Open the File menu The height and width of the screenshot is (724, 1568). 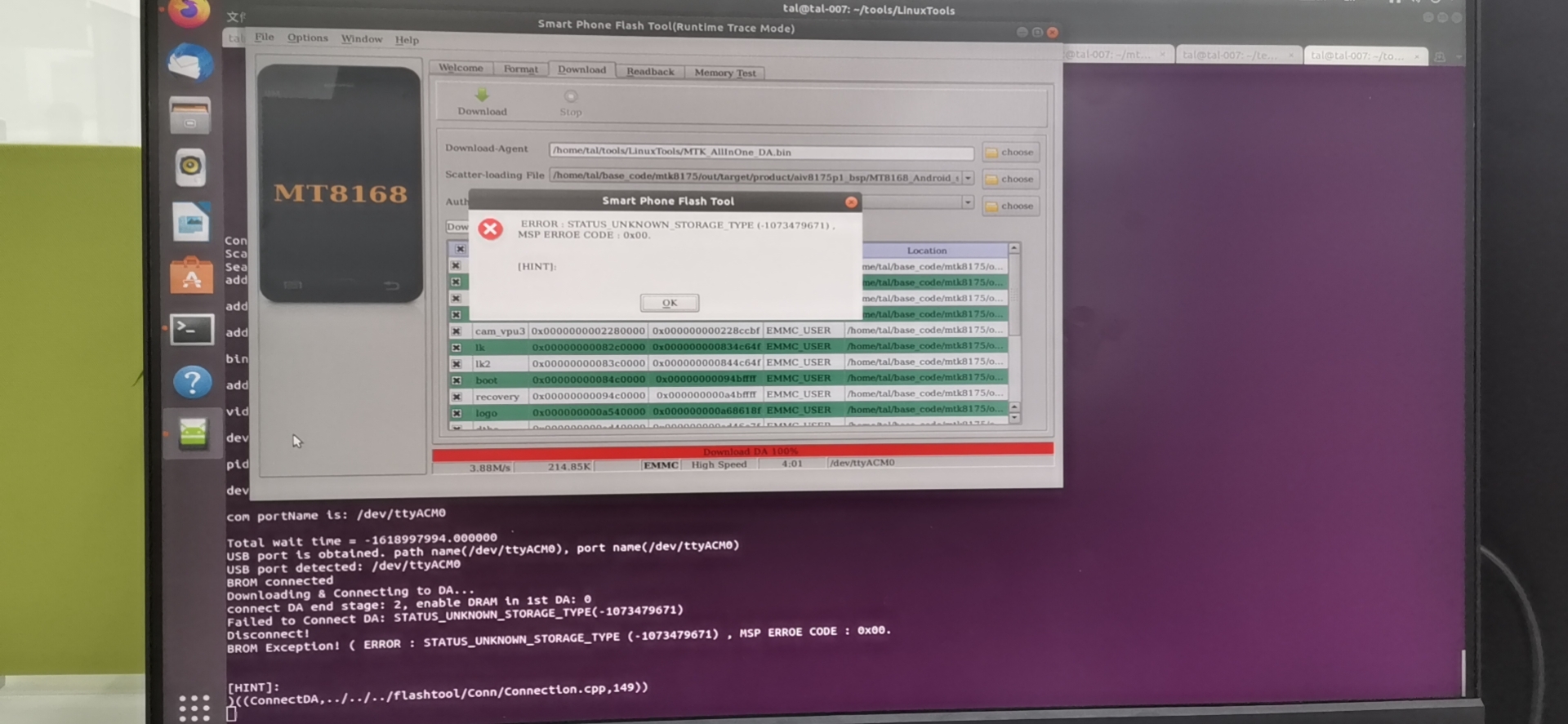265,37
